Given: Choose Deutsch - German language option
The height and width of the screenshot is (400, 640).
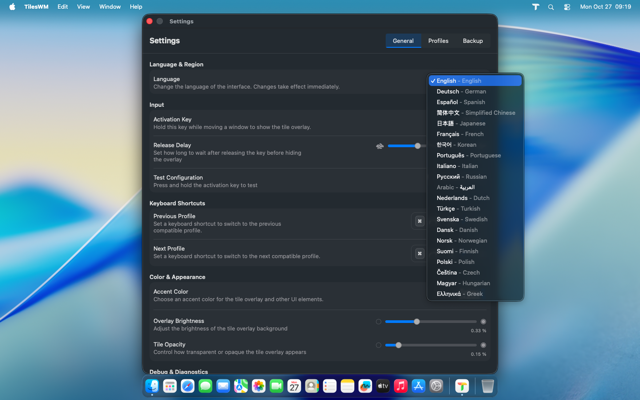Looking at the screenshot, I should point(475,91).
